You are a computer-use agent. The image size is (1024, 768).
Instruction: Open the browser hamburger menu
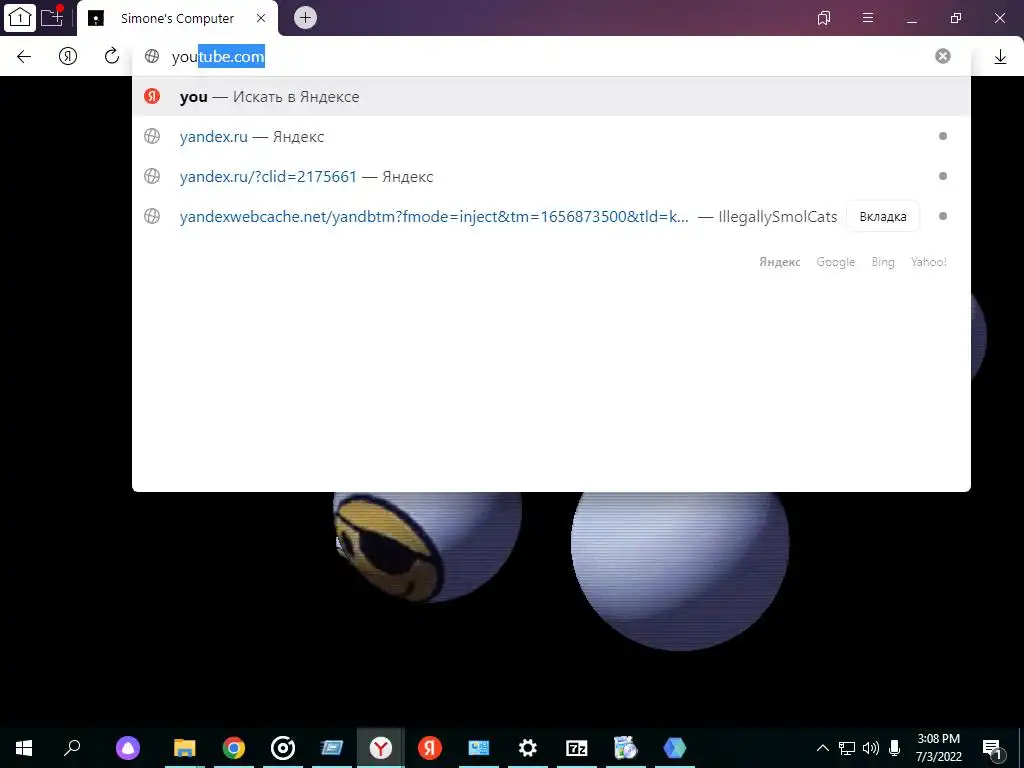pos(868,18)
